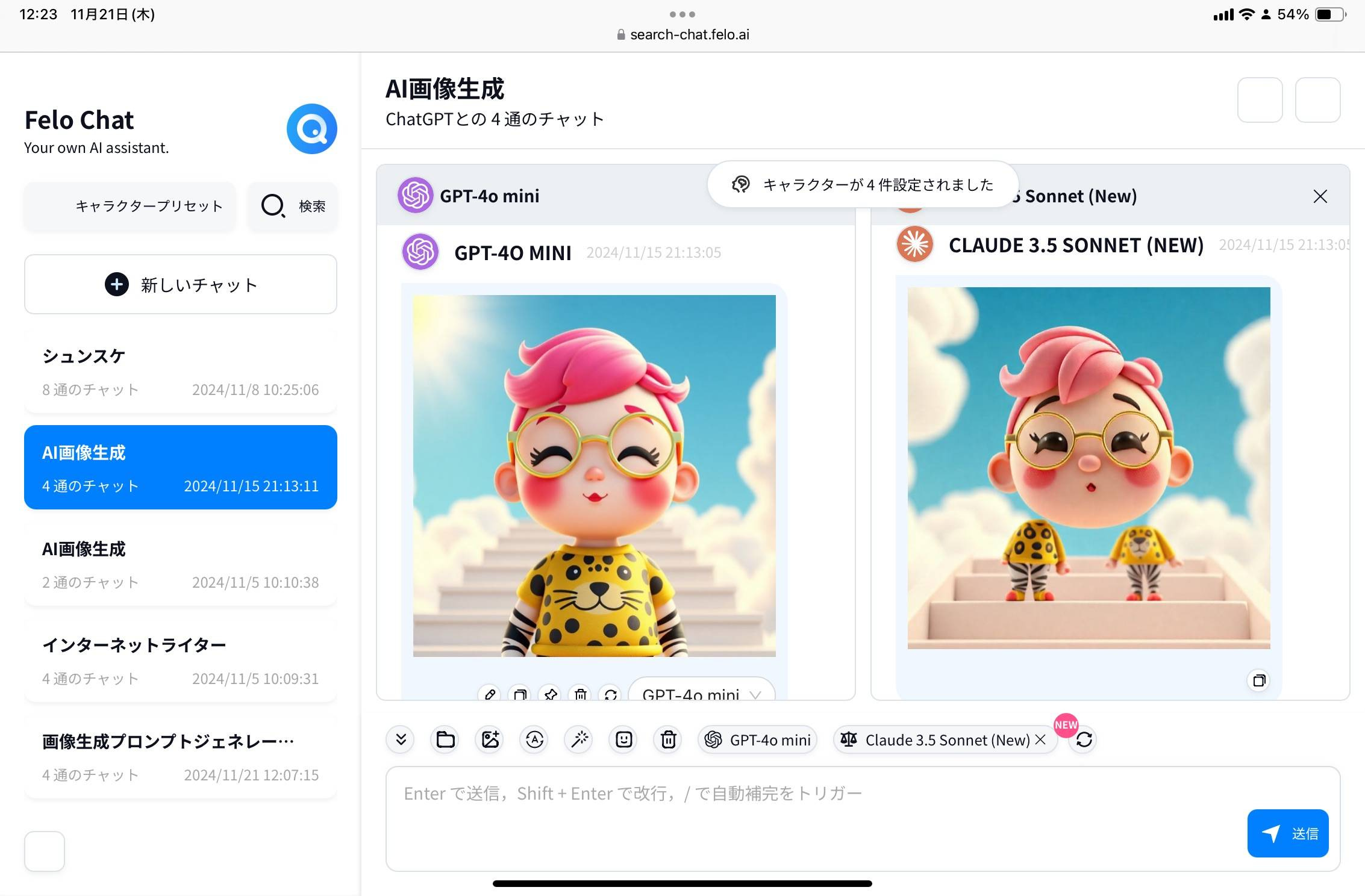Expand the double-chevron toolbar collapse button
The width and height of the screenshot is (1365, 896).
tap(401, 739)
